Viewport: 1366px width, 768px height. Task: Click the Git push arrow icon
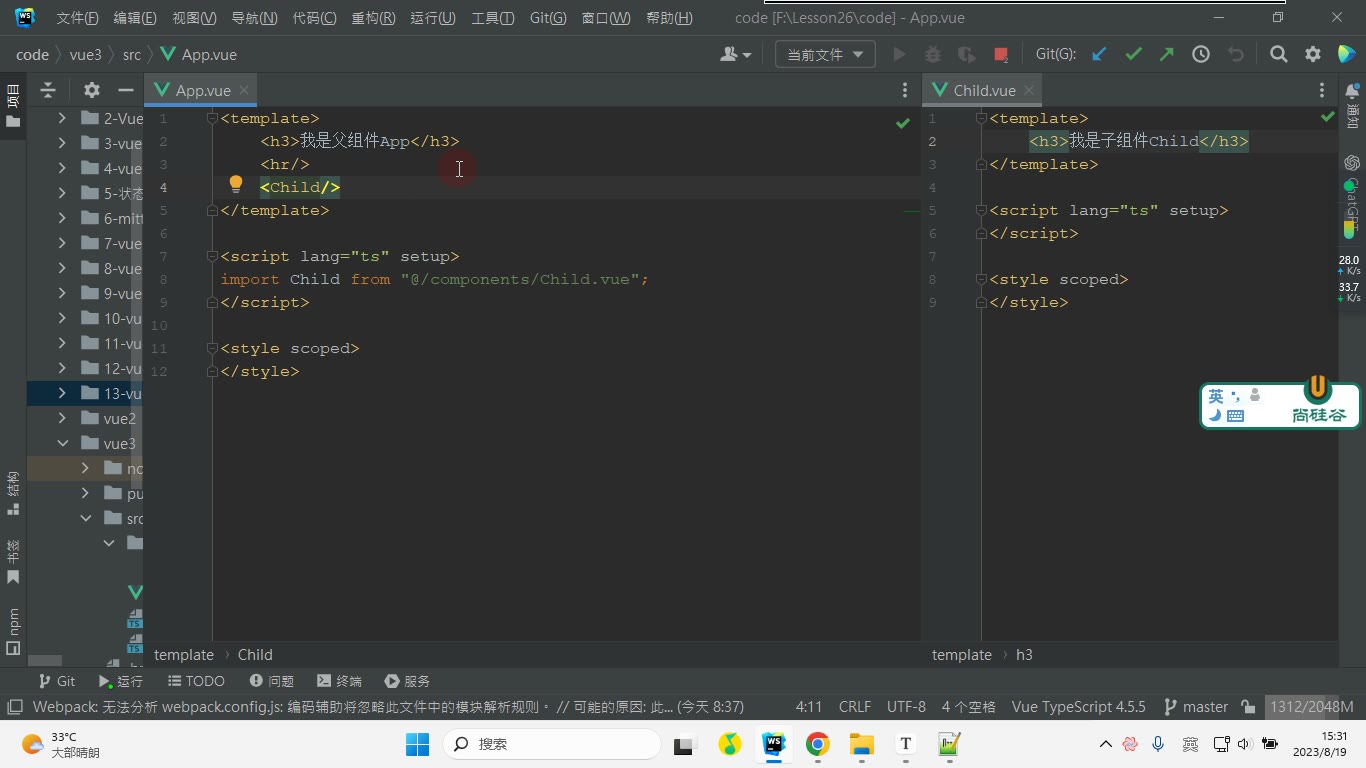pos(1166,55)
